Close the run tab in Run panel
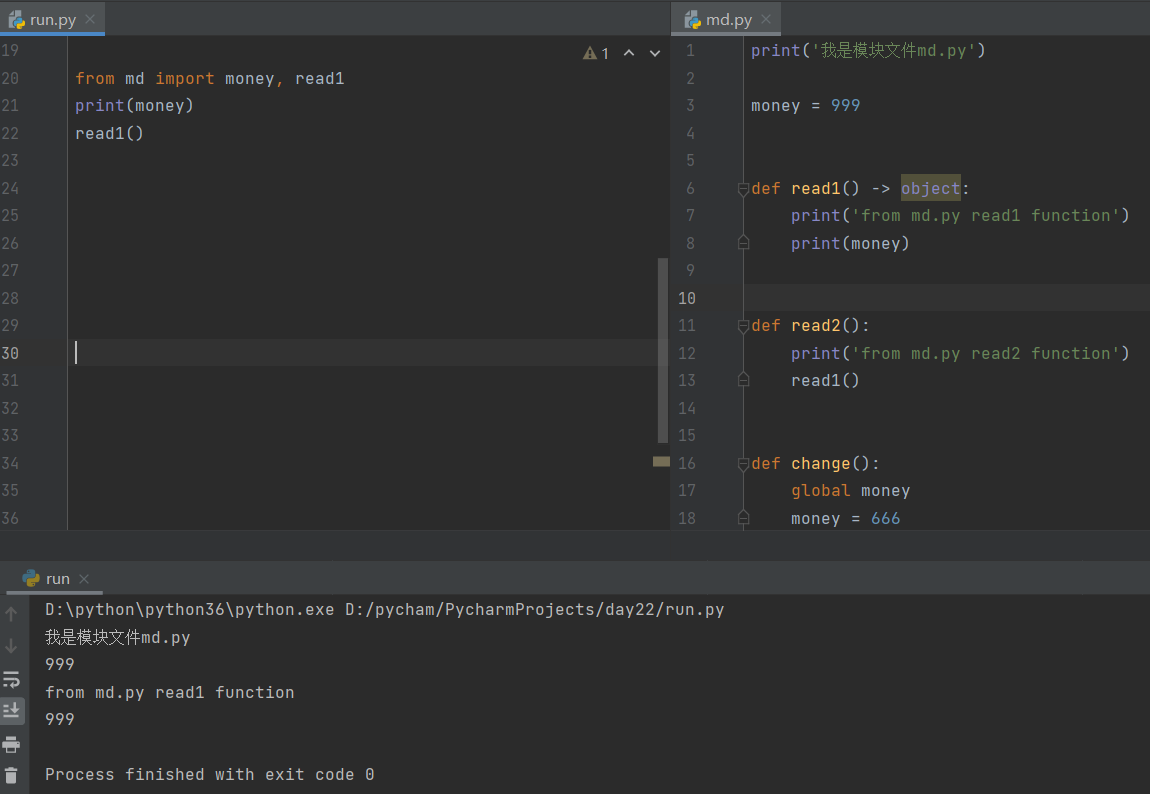This screenshot has width=1150, height=794. click(x=84, y=578)
